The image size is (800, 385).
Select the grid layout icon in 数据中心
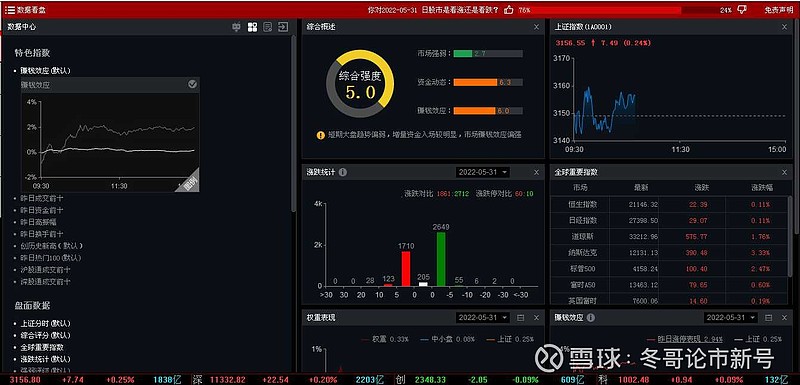(252, 27)
